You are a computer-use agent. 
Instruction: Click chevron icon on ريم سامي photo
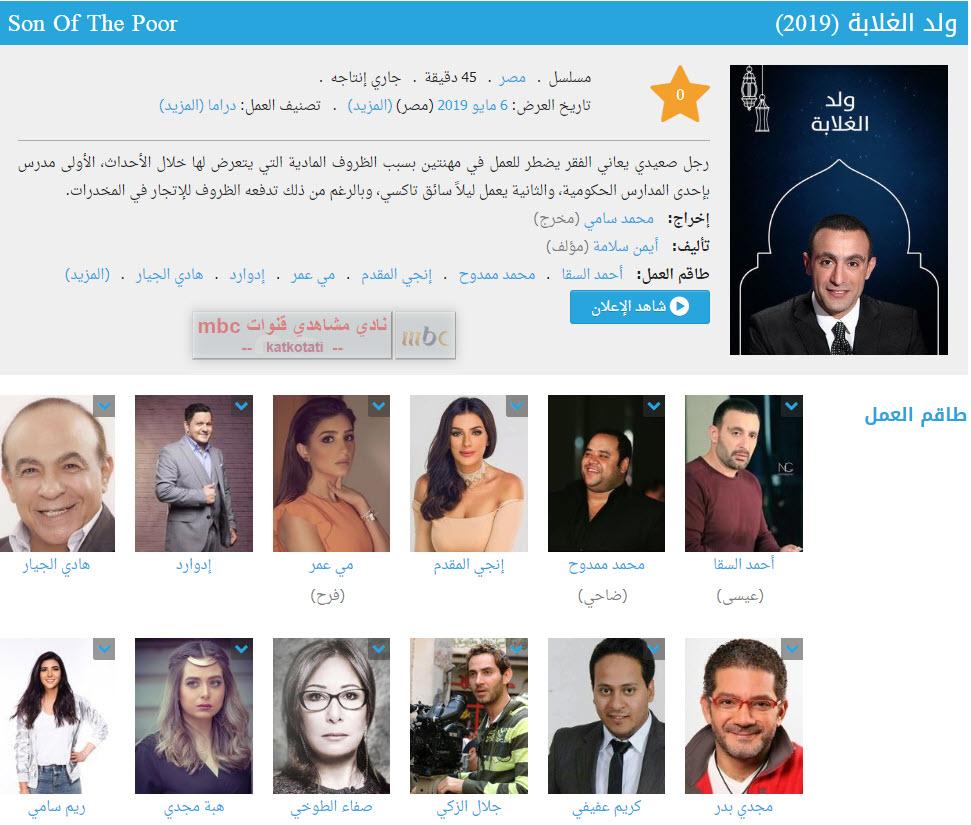(x=104, y=649)
